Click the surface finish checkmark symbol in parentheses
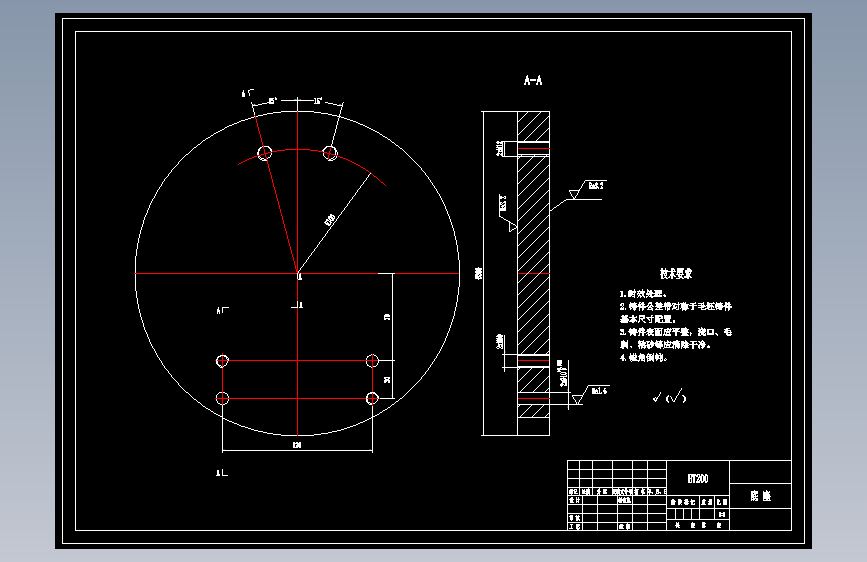867x562 pixels. click(x=676, y=396)
